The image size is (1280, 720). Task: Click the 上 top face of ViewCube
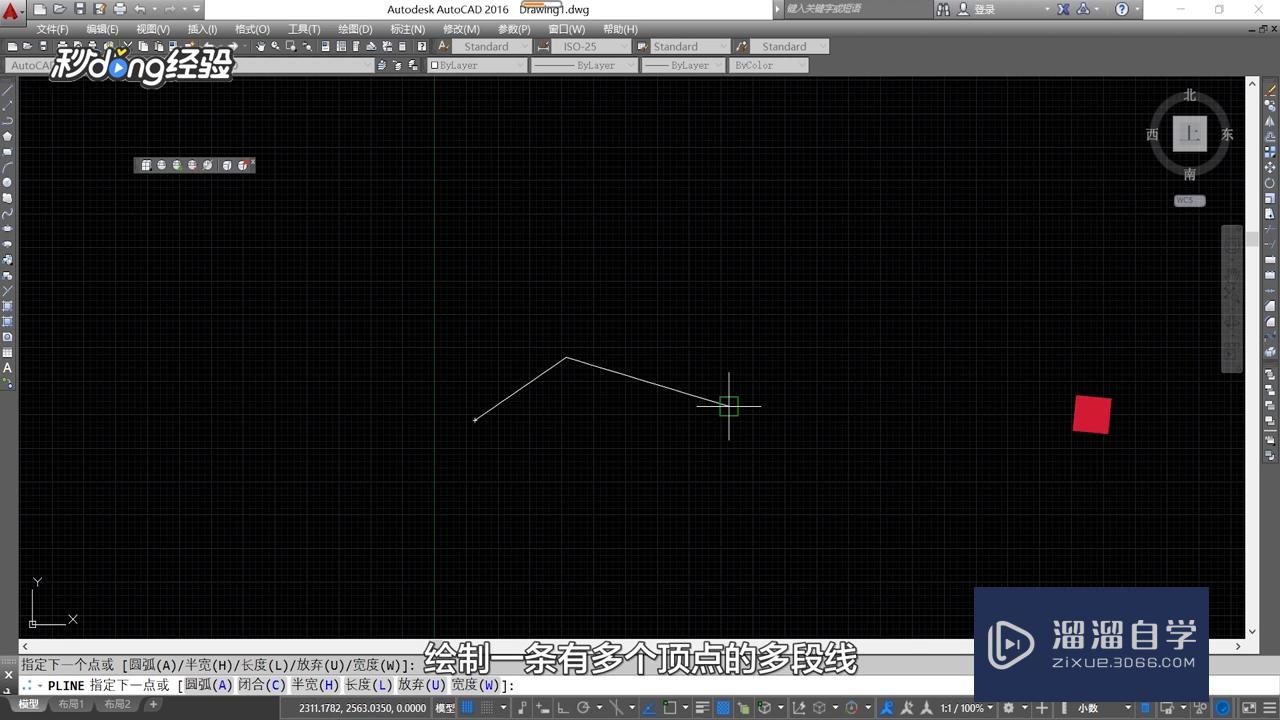[1189, 133]
